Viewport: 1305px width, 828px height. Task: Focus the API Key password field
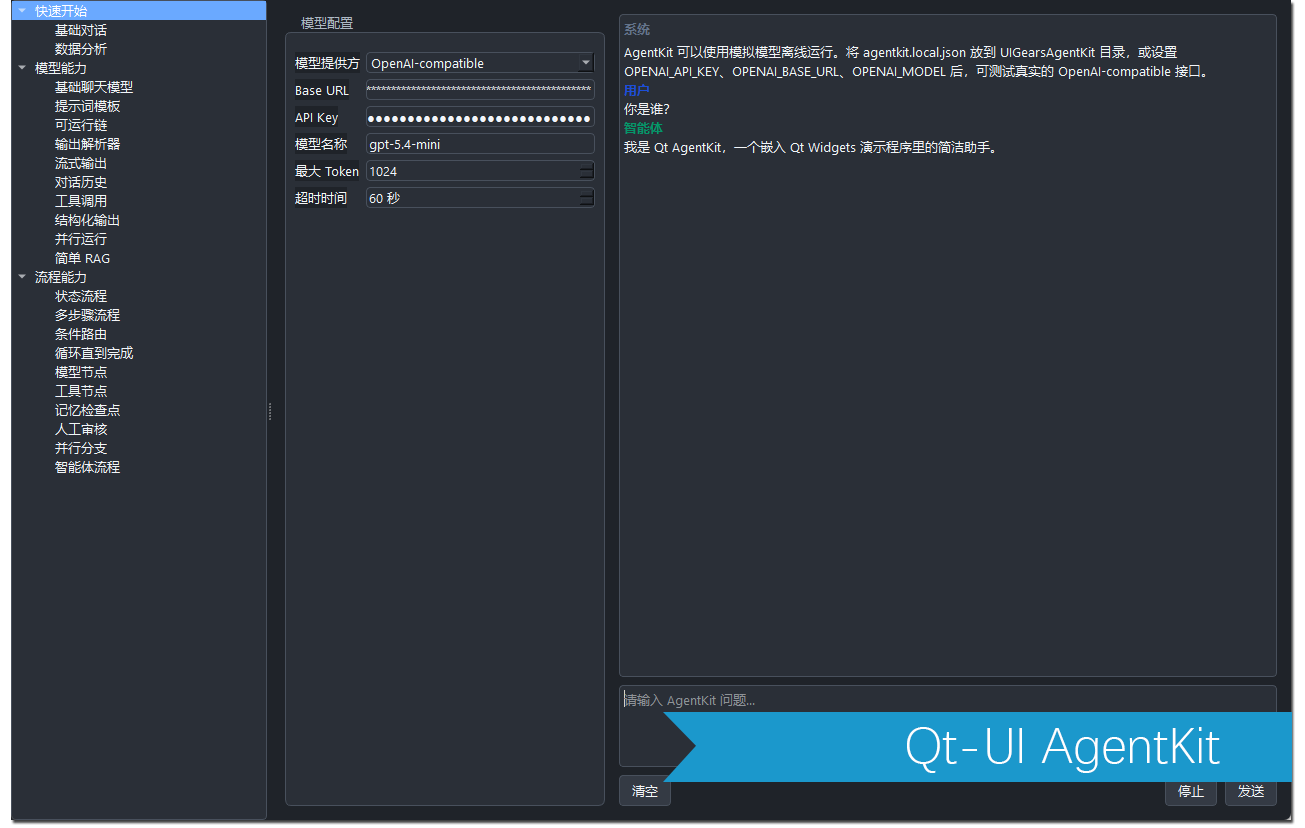coord(480,117)
